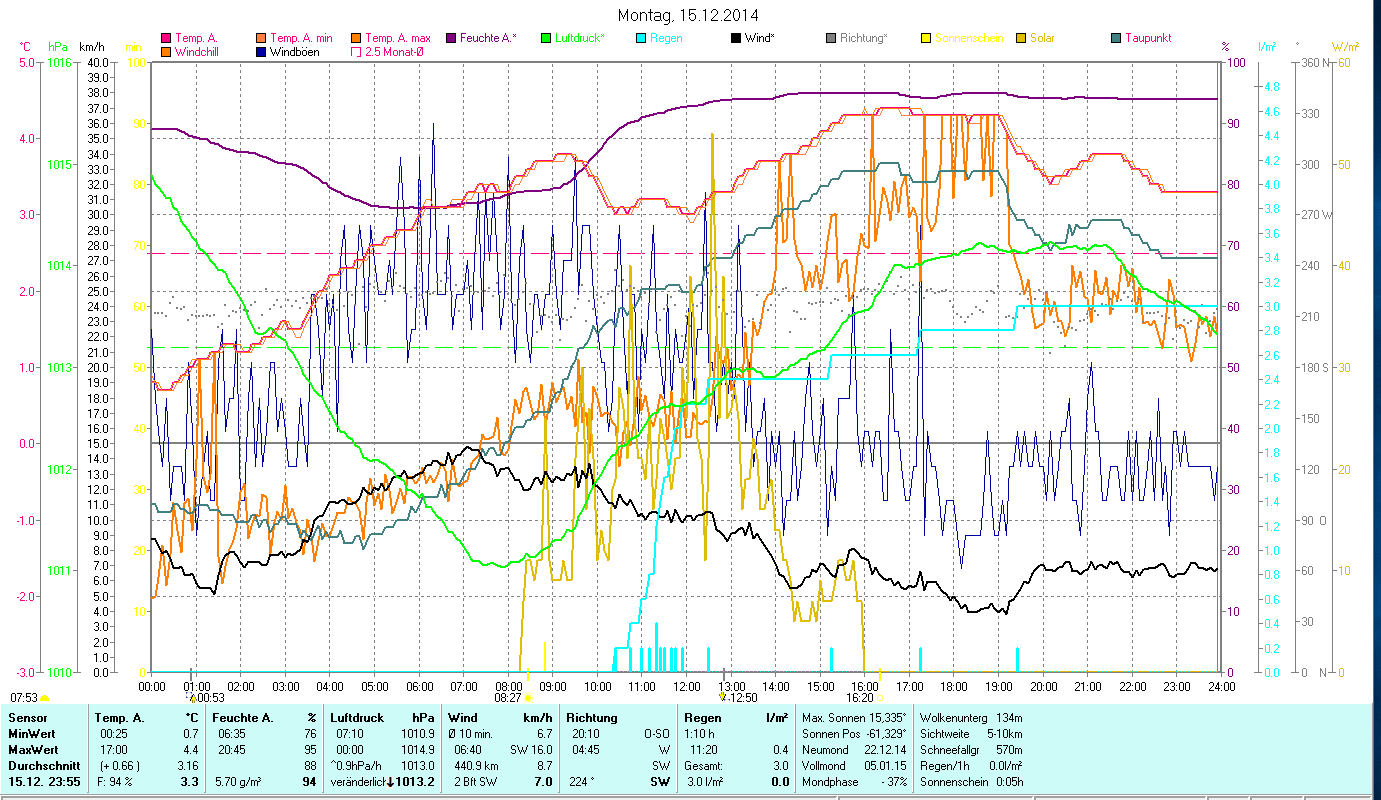Click the wind direction value 224 °
The width and height of the screenshot is (1381, 800).
pyautogui.click(x=582, y=782)
